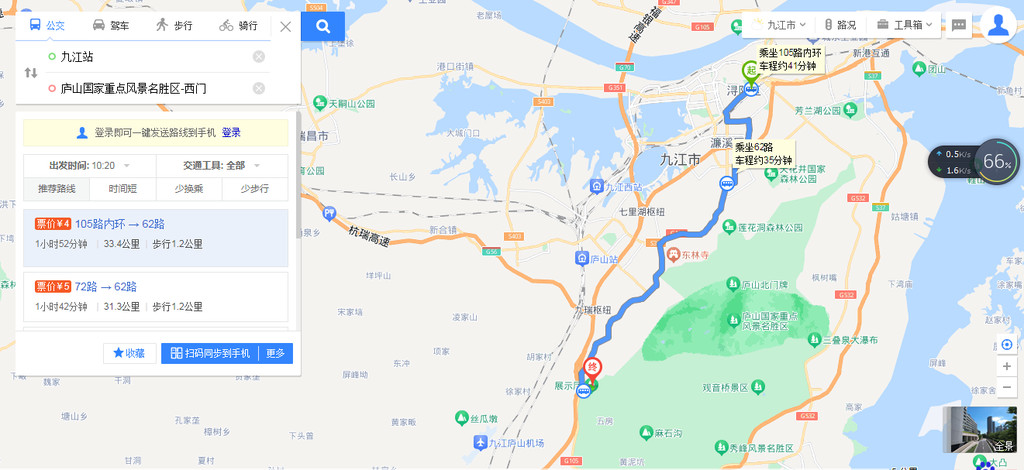Toggle the 路况 traffic layer

(x=840, y=25)
